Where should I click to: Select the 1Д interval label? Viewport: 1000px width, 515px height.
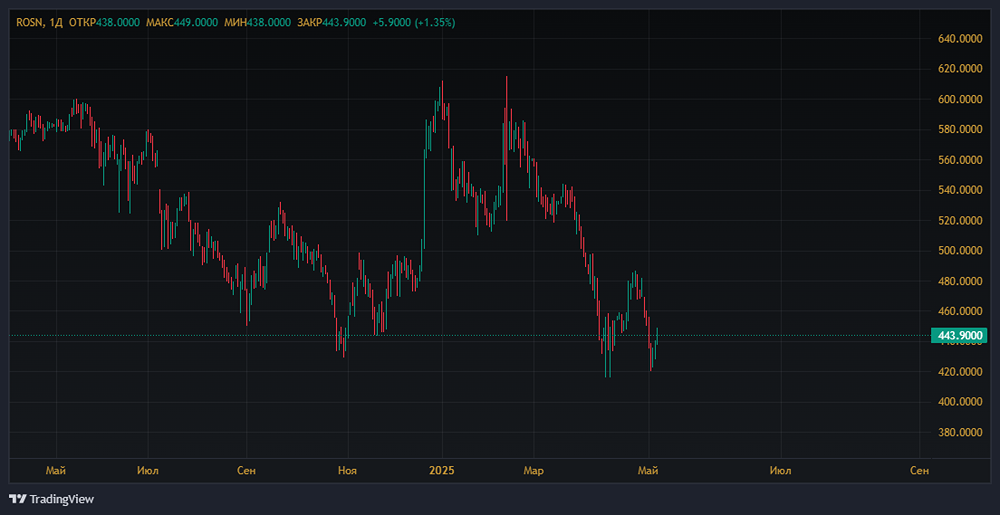[x=55, y=22]
